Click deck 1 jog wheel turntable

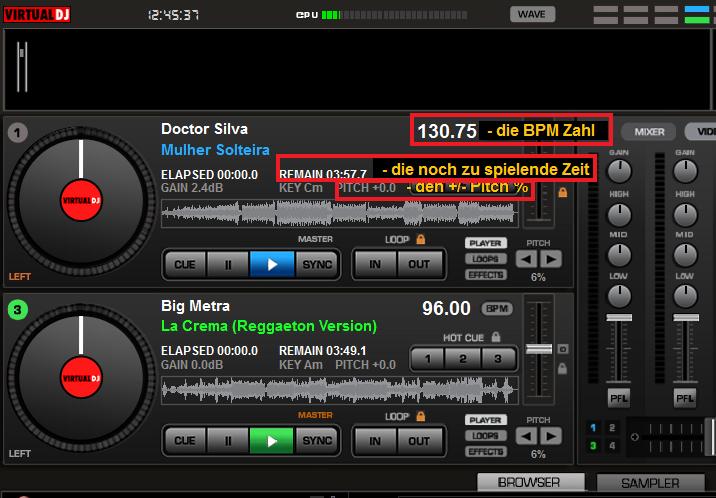(x=81, y=201)
